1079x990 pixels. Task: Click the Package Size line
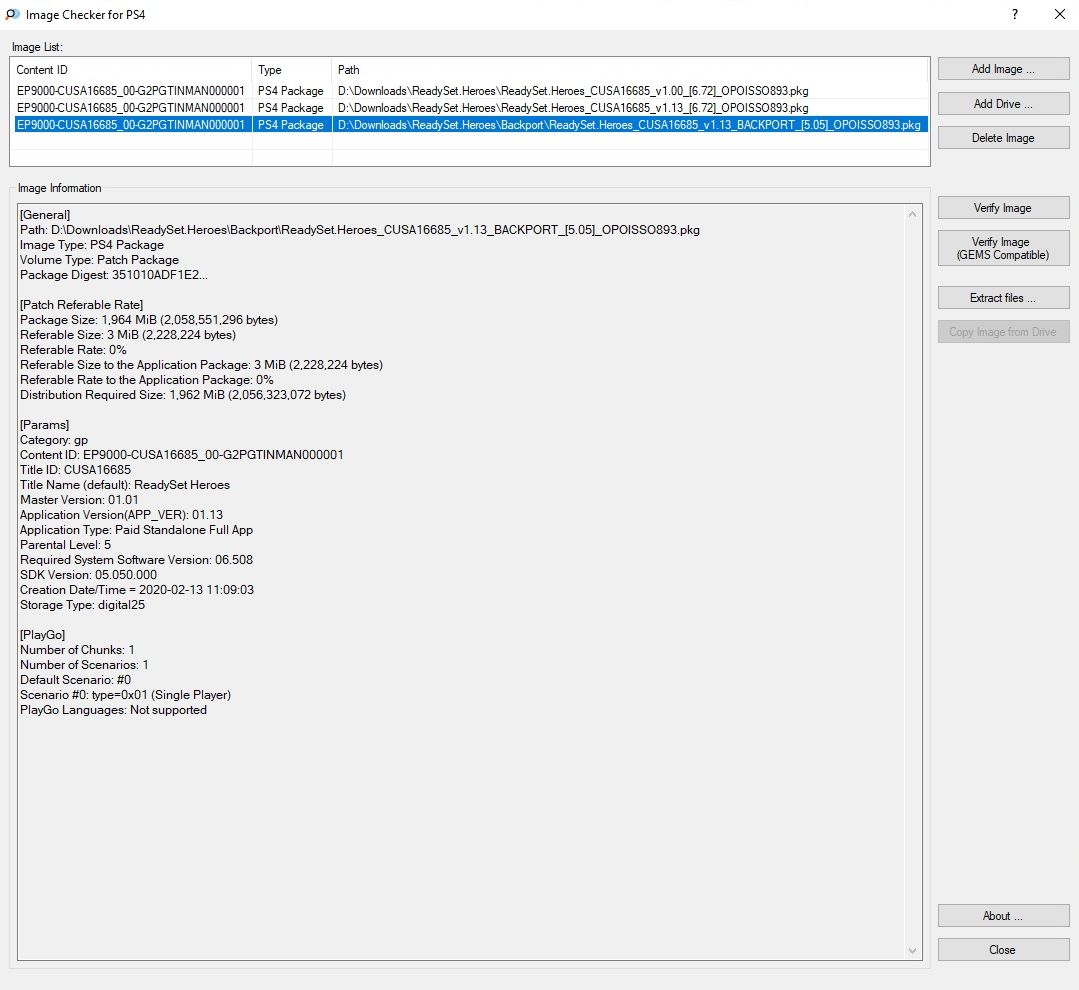click(149, 320)
